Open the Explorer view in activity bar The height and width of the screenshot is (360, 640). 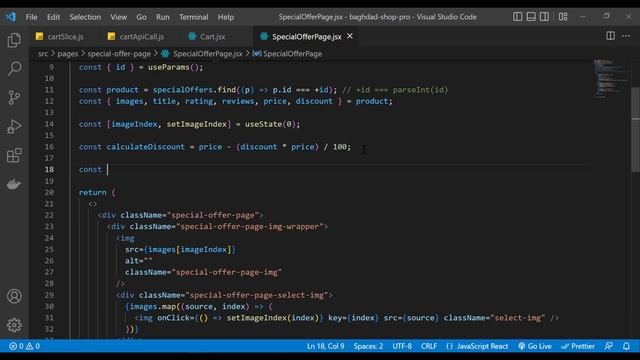[14, 40]
